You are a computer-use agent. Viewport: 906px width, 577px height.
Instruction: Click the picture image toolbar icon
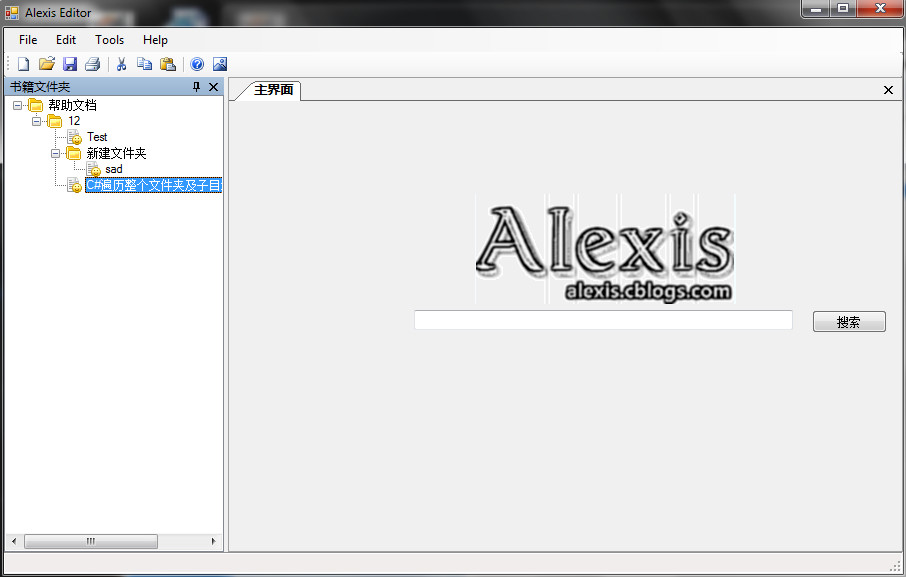(220, 64)
